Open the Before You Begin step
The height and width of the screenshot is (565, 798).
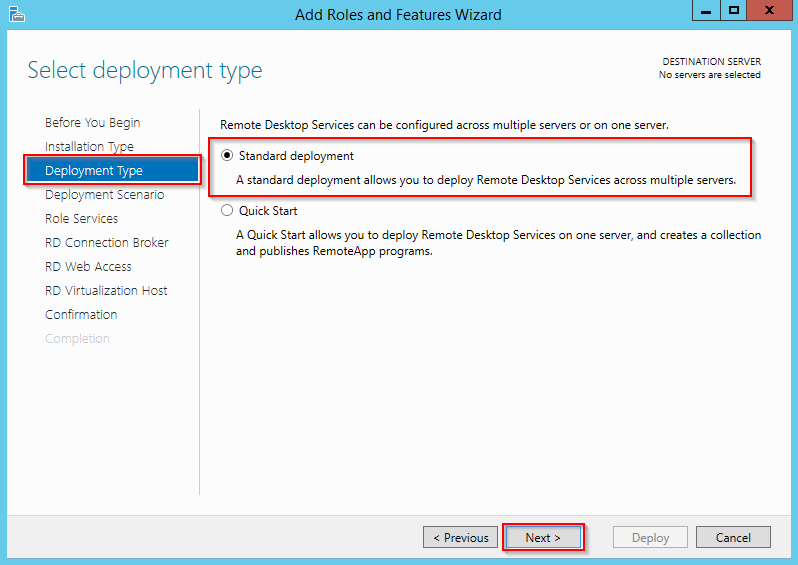point(92,123)
